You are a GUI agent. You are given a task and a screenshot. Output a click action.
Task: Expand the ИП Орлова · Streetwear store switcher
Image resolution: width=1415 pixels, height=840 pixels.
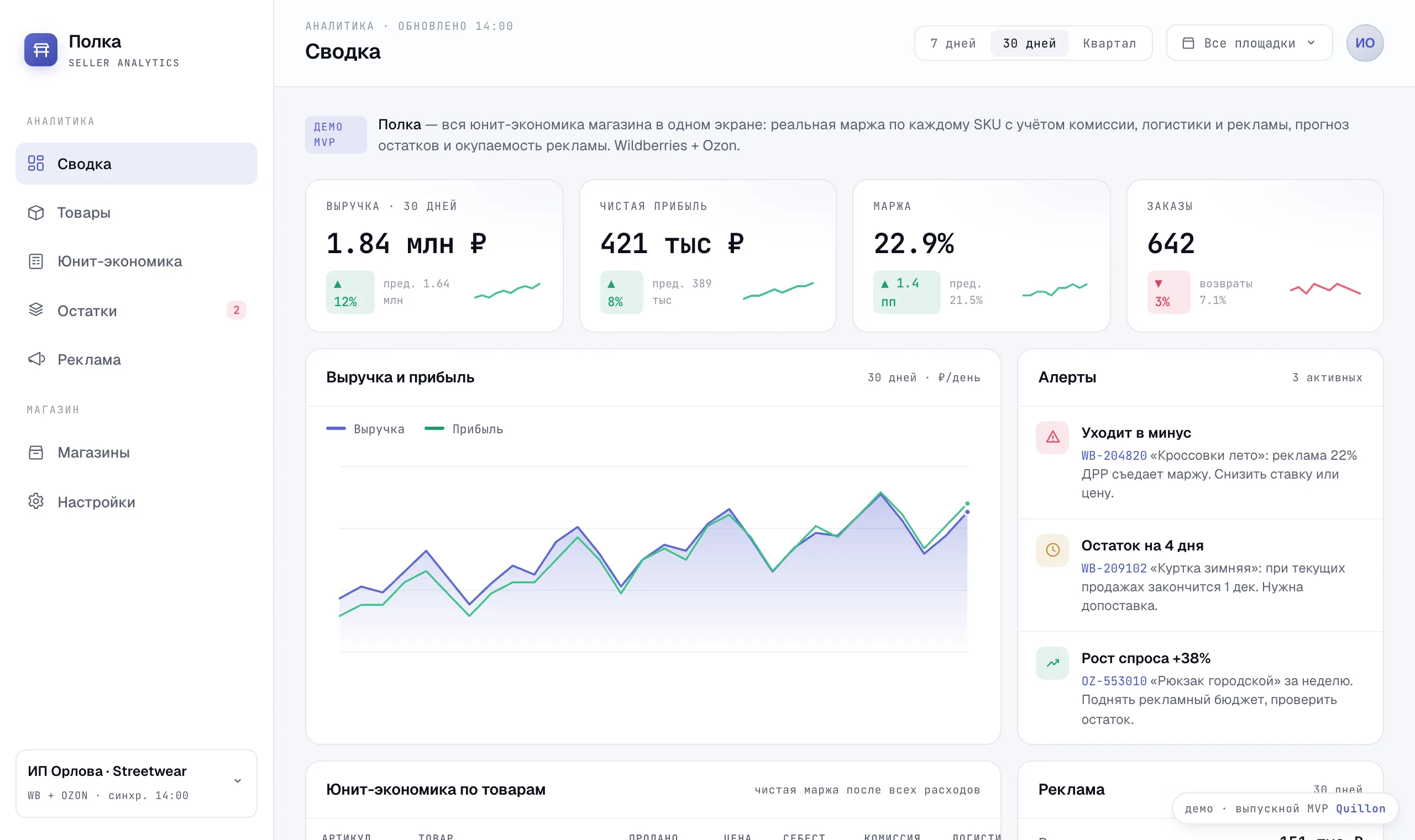tap(137, 784)
